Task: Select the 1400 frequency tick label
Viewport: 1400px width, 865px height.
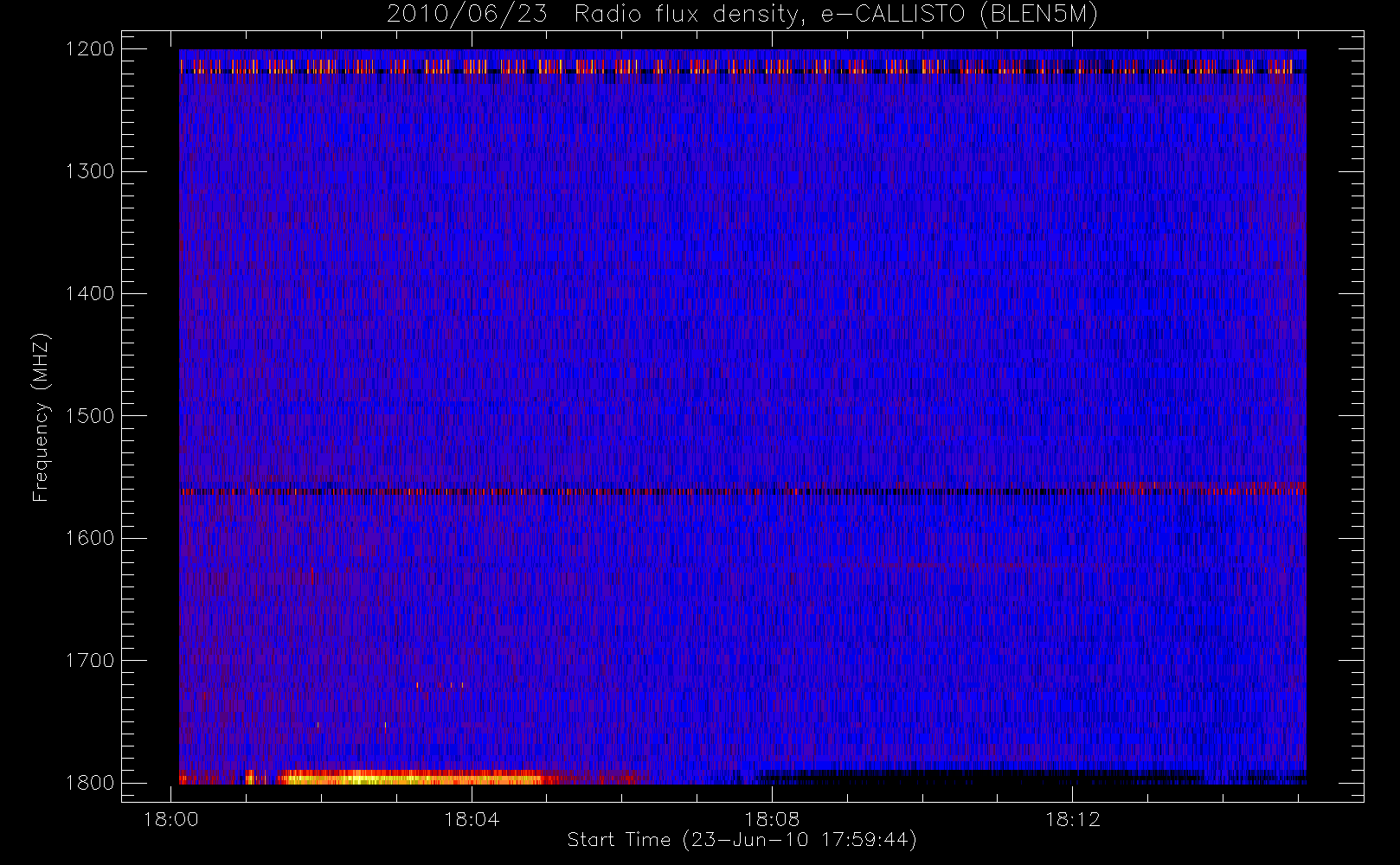Action: tap(90, 293)
